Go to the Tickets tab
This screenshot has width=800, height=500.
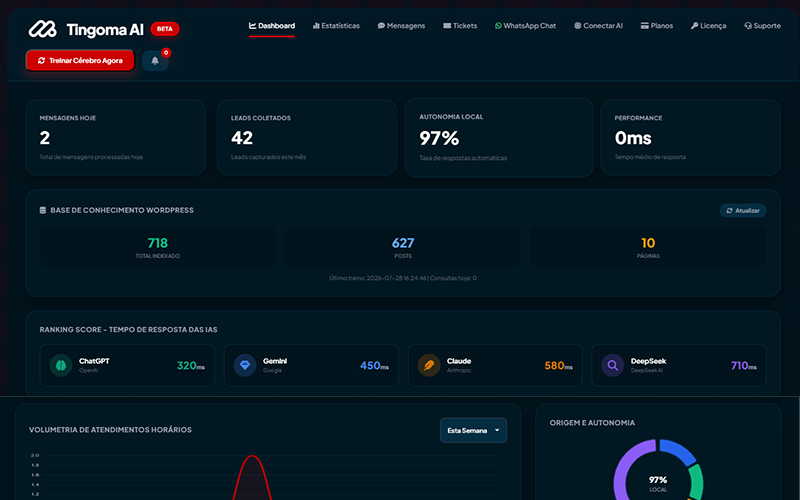[x=460, y=26]
